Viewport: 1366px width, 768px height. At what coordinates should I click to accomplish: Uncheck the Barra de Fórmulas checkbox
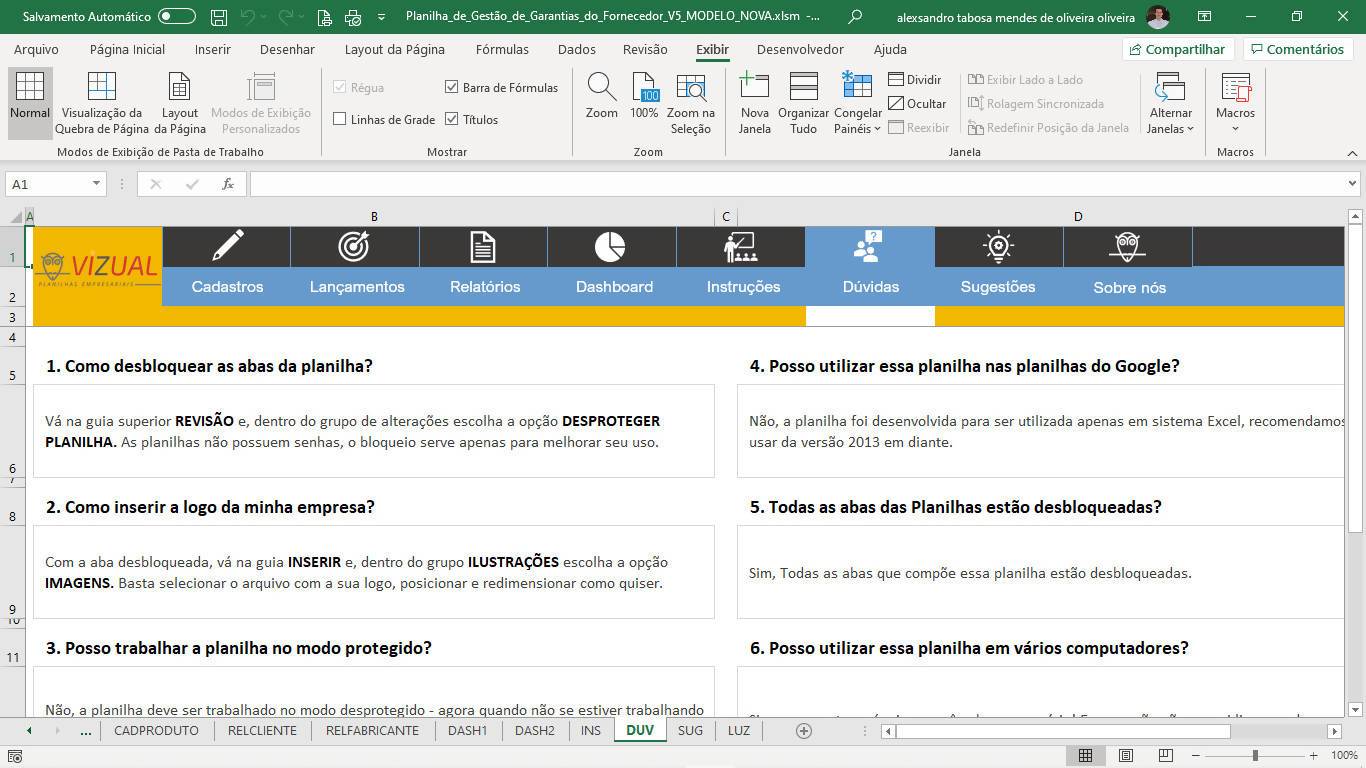click(452, 88)
